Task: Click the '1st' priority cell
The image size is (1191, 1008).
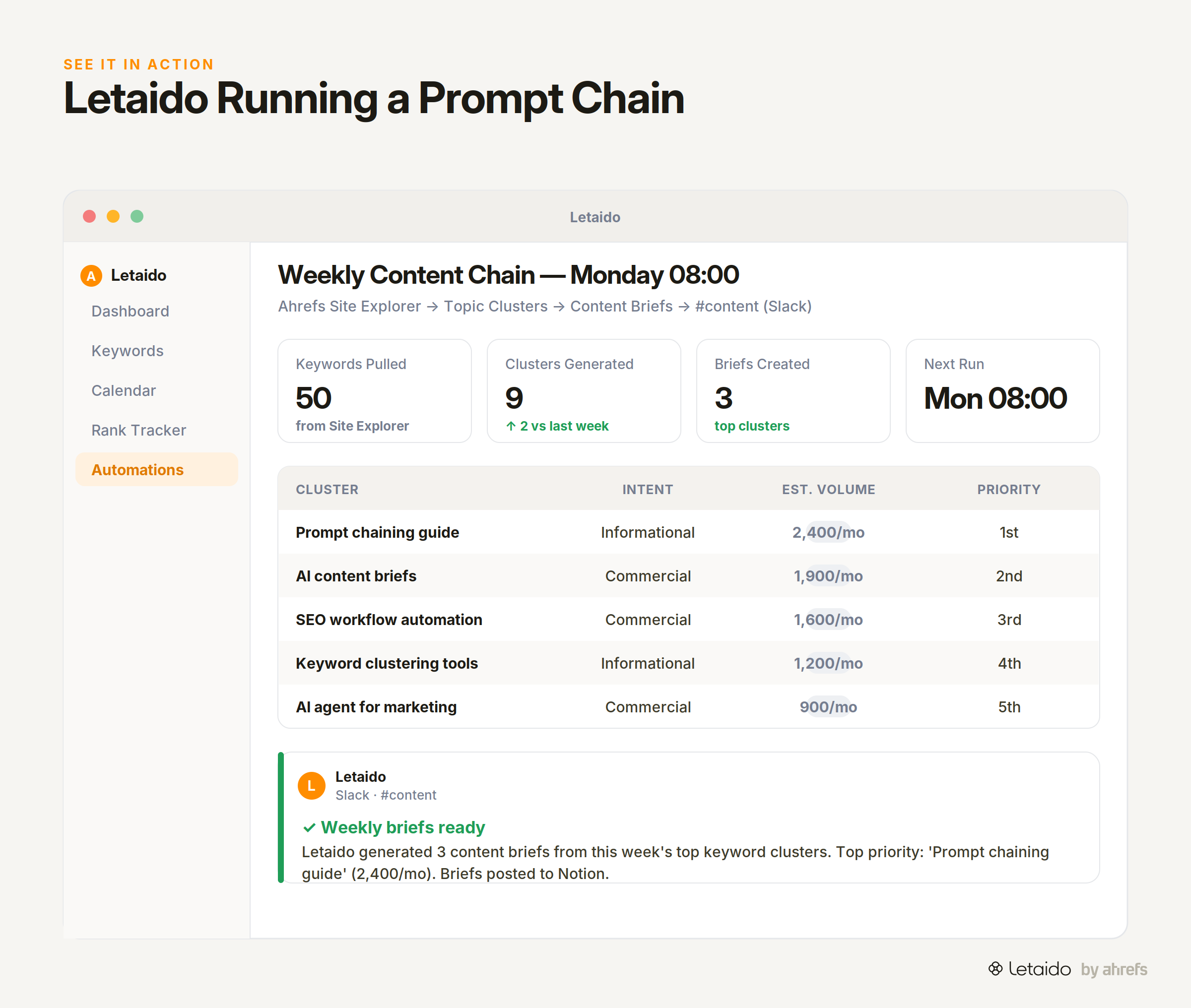Action: (x=1009, y=533)
